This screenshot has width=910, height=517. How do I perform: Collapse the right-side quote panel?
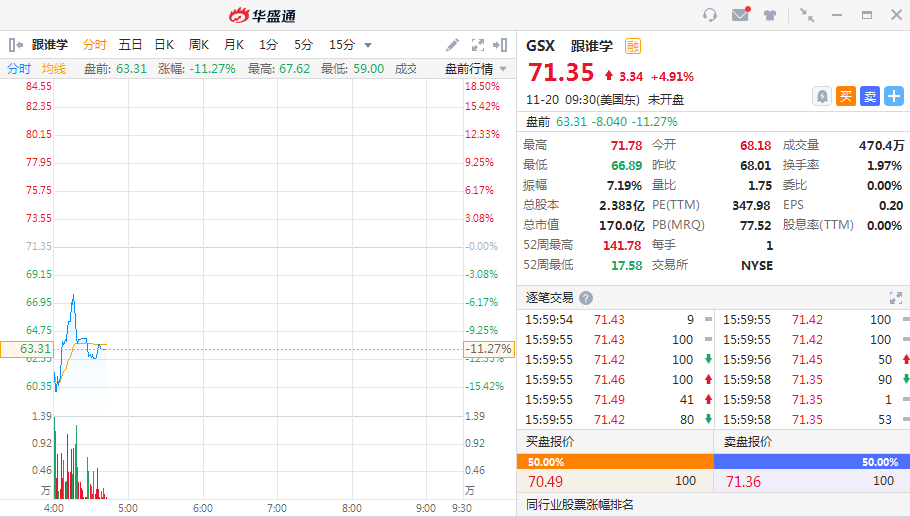point(502,45)
